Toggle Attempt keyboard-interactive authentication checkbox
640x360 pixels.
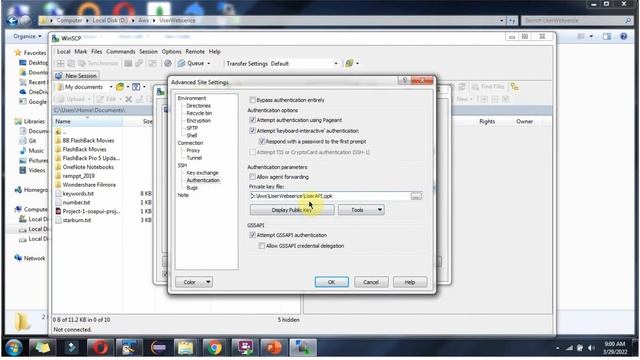pos(253,131)
